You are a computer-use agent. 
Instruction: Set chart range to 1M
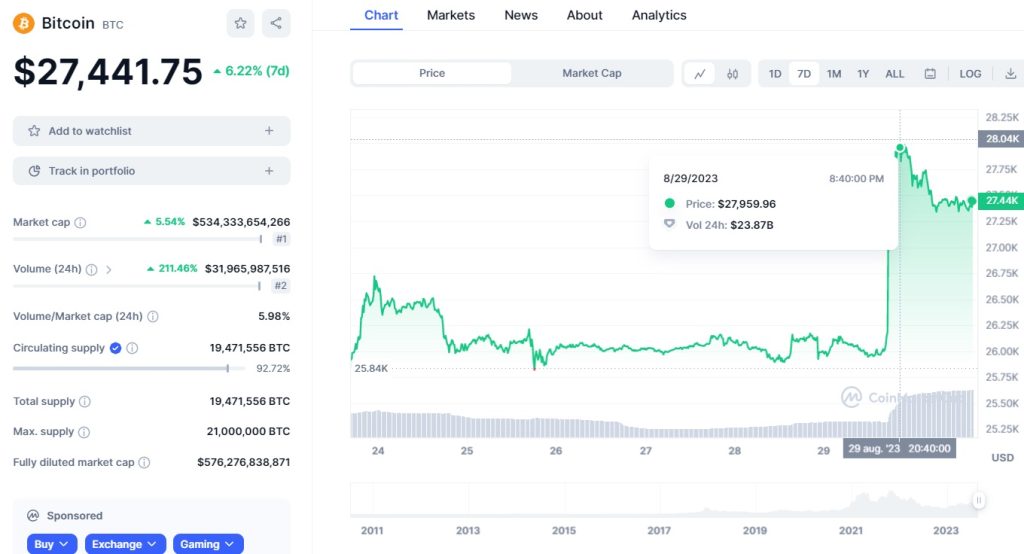(834, 74)
